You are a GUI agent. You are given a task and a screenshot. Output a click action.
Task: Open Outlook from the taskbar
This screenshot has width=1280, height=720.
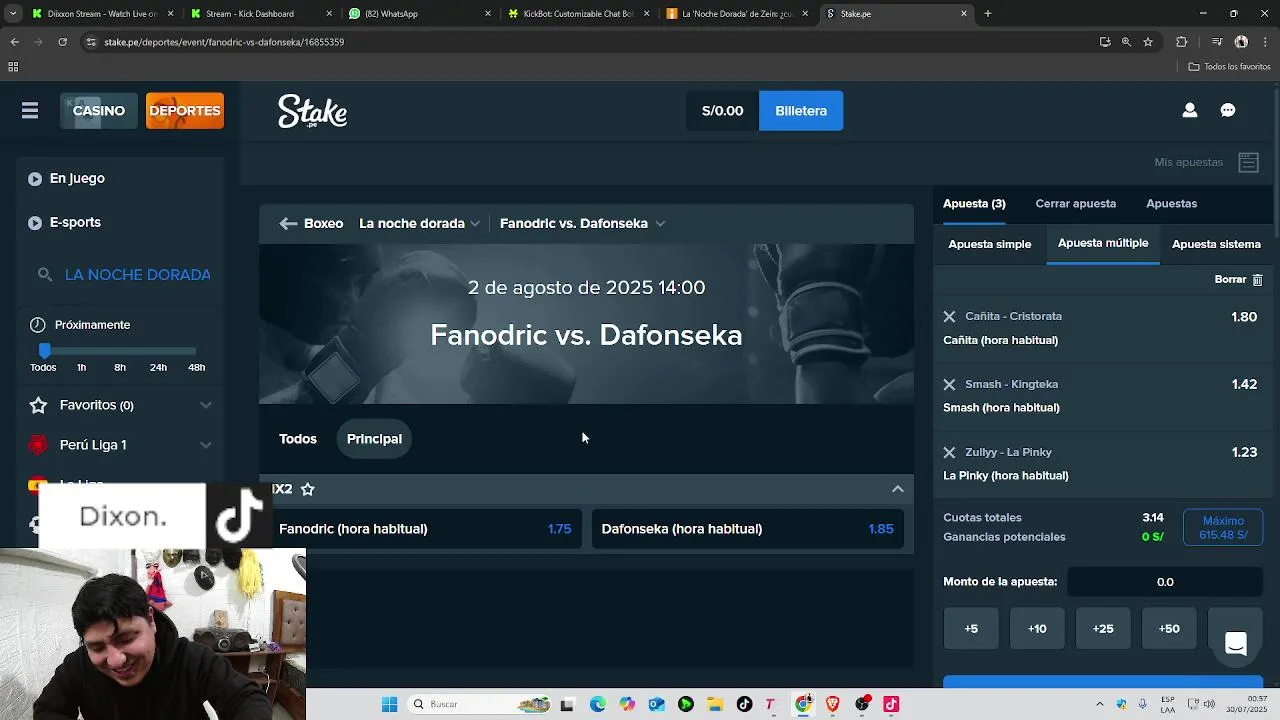[x=656, y=704]
